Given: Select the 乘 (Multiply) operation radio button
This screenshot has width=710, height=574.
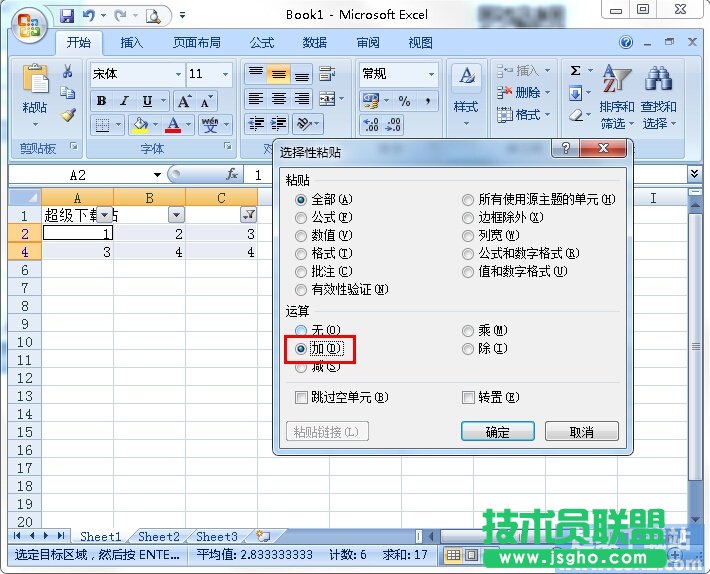Looking at the screenshot, I should point(468,330).
